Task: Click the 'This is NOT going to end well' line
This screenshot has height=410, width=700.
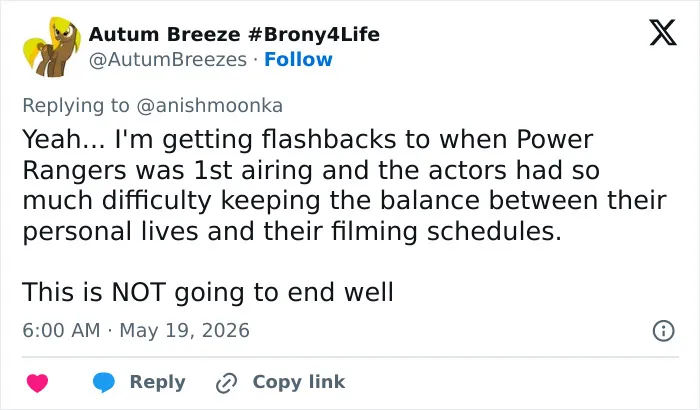Action: [x=208, y=293]
